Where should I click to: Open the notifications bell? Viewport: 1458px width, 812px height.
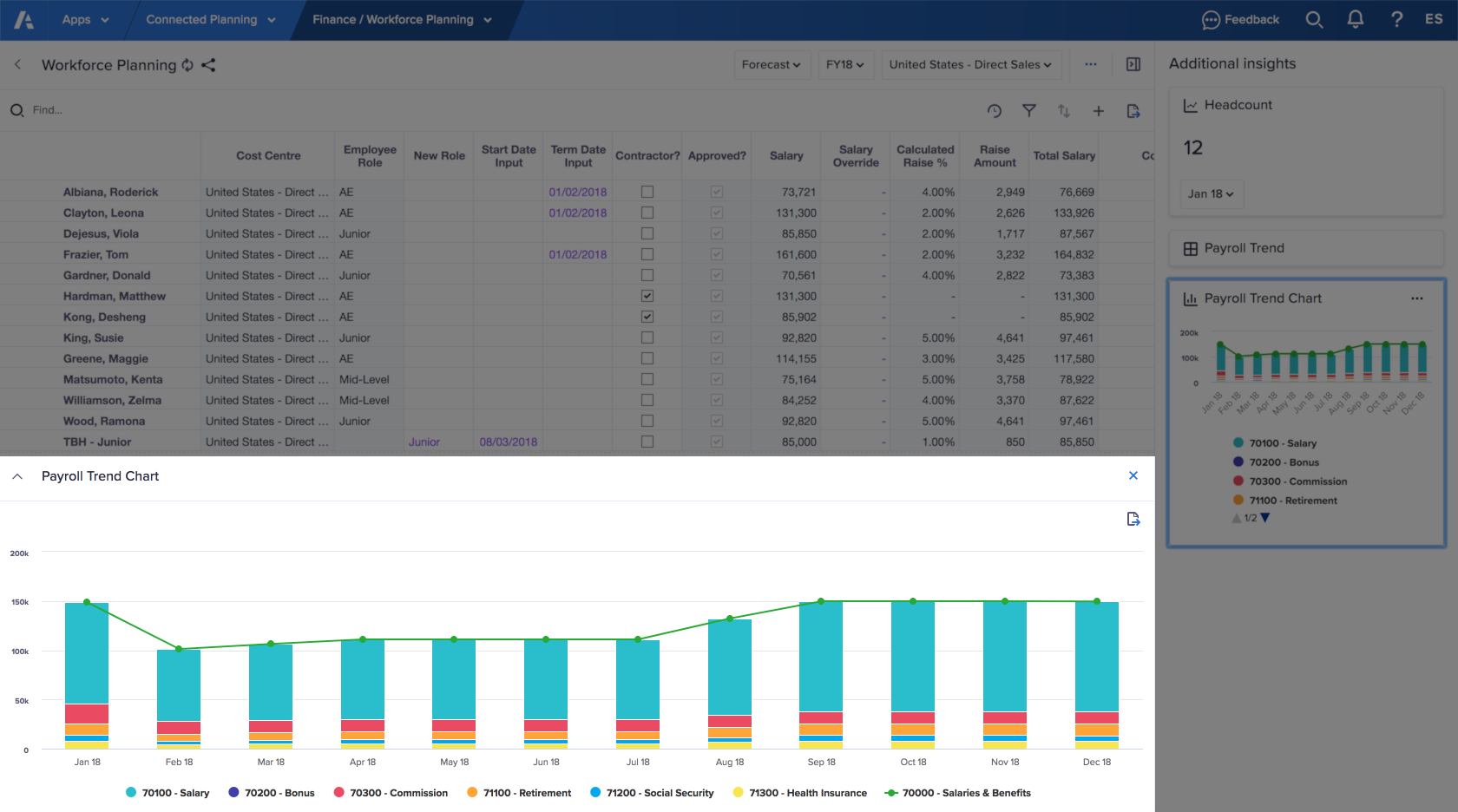tap(1355, 20)
